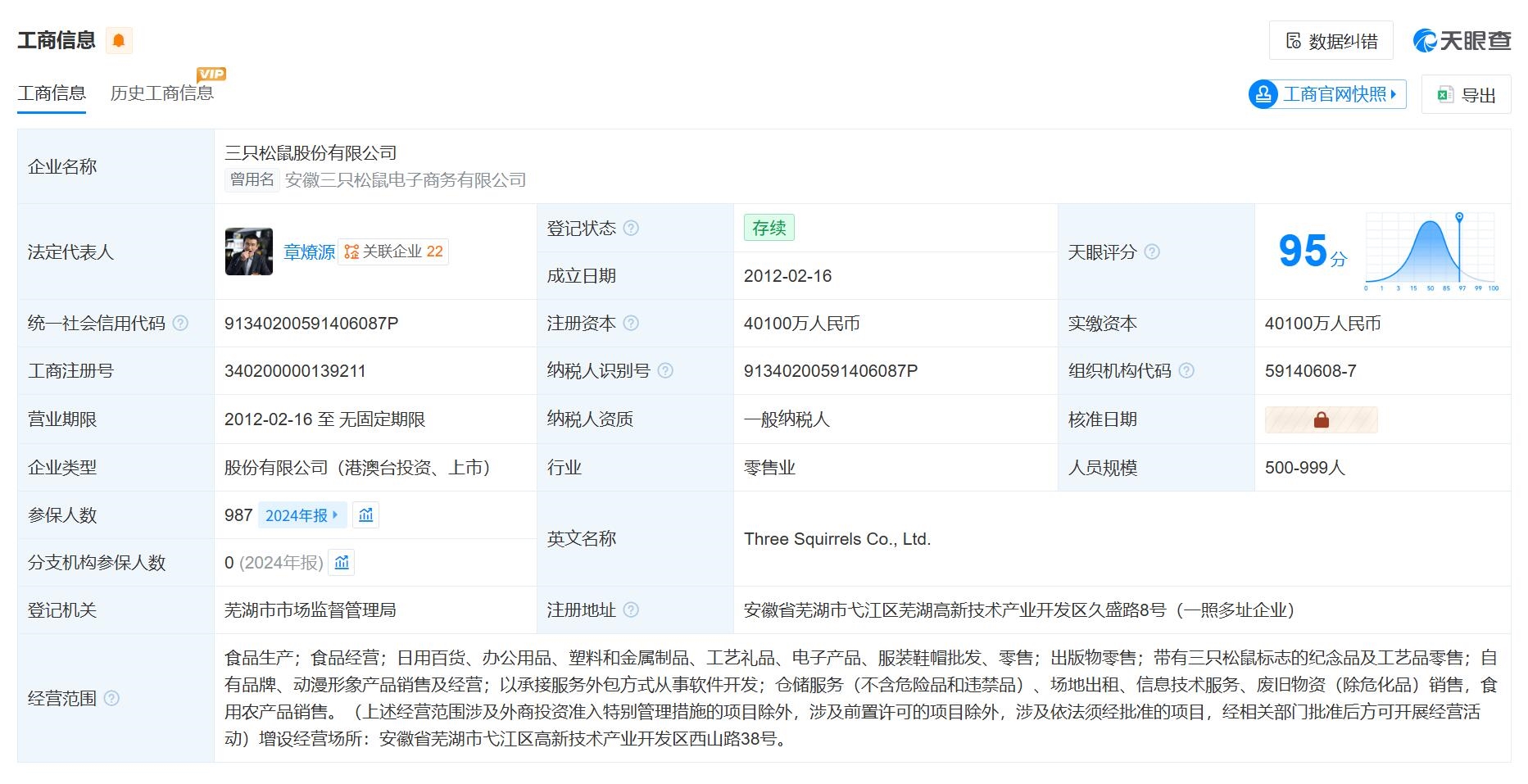Click the legal representative photo thumbnail
The height and width of the screenshot is (784, 1528).
(249, 252)
